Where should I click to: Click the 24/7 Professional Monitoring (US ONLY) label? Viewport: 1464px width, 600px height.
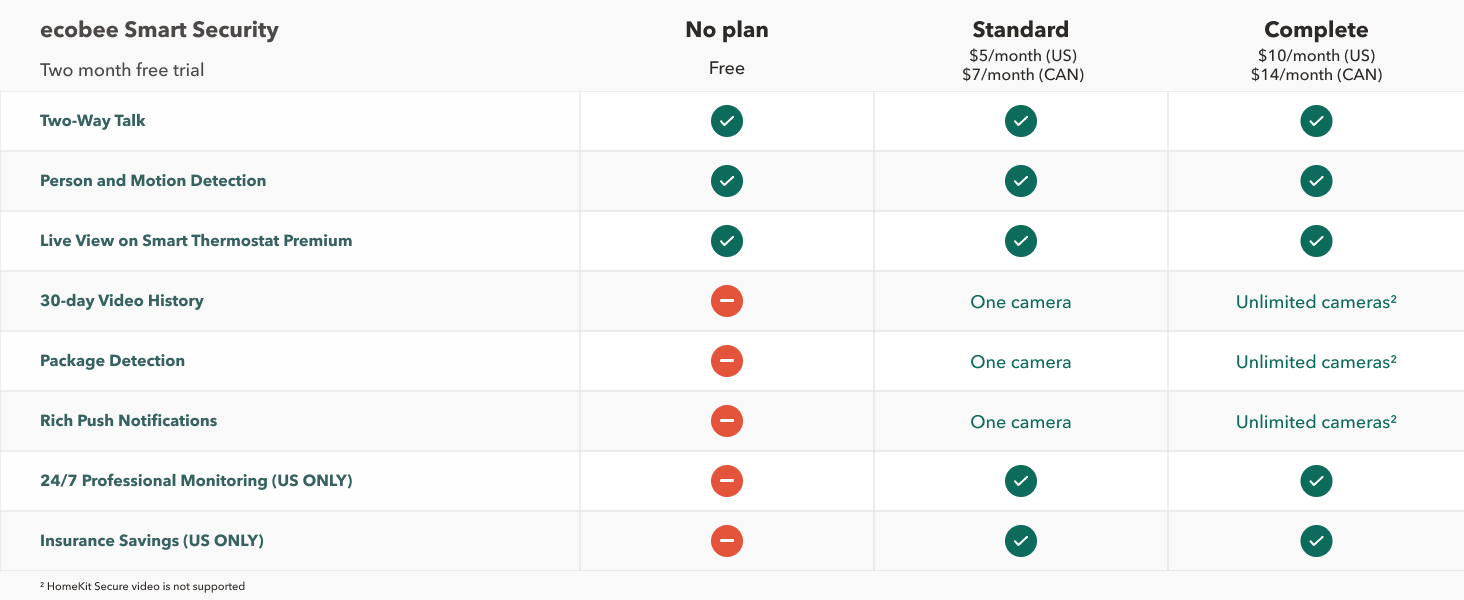pos(196,481)
